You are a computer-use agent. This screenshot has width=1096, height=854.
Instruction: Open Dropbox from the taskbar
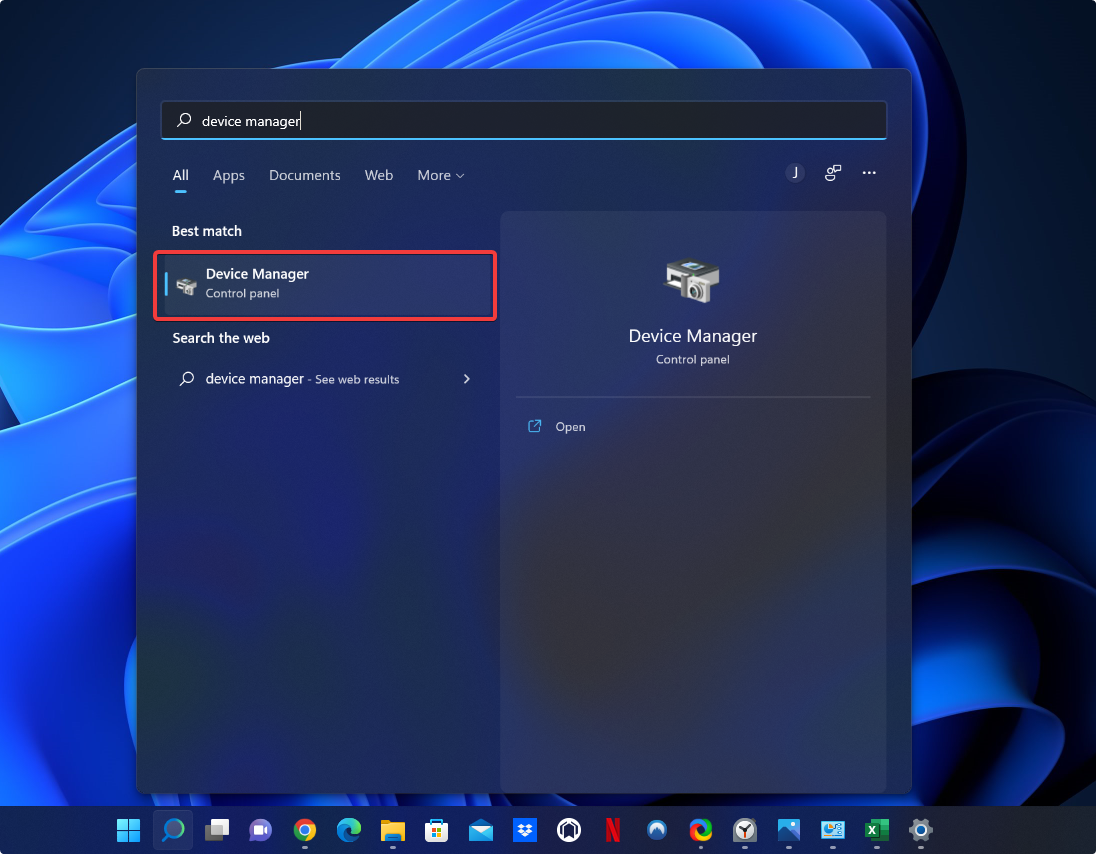click(525, 830)
